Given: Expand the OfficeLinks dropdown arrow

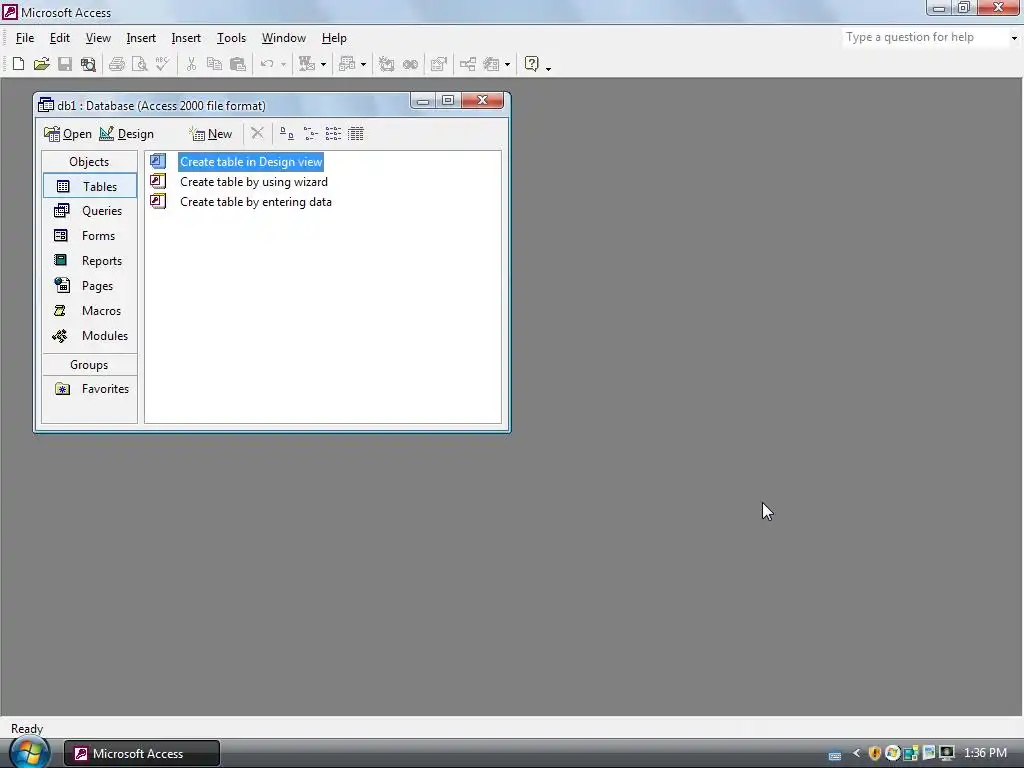Looking at the screenshot, I should tap(323, 64).
